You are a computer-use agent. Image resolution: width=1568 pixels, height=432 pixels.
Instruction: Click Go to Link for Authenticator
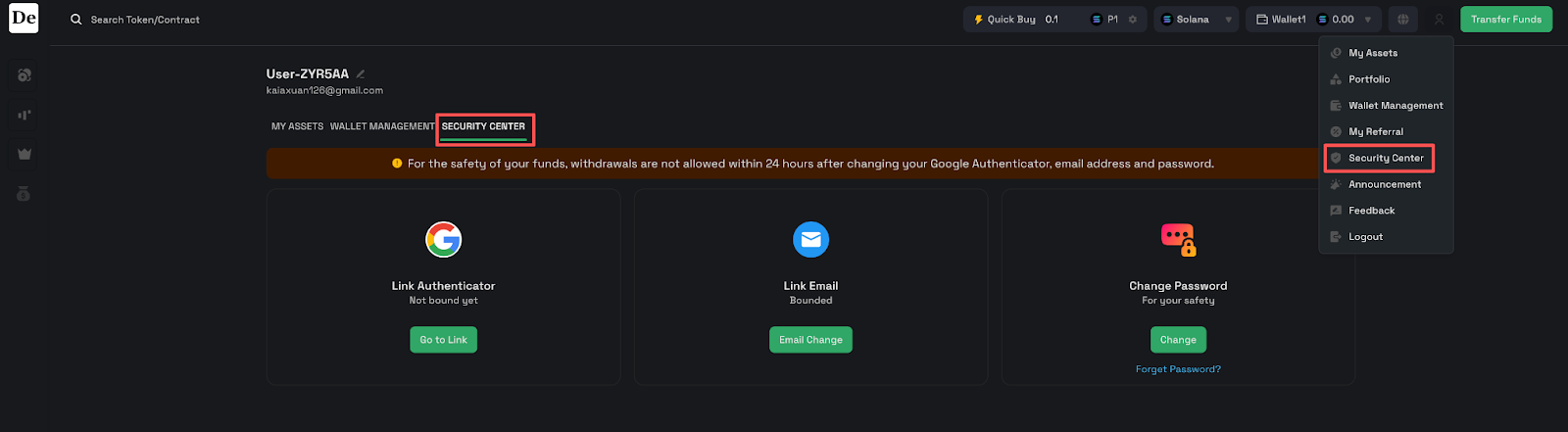point(443,340)
